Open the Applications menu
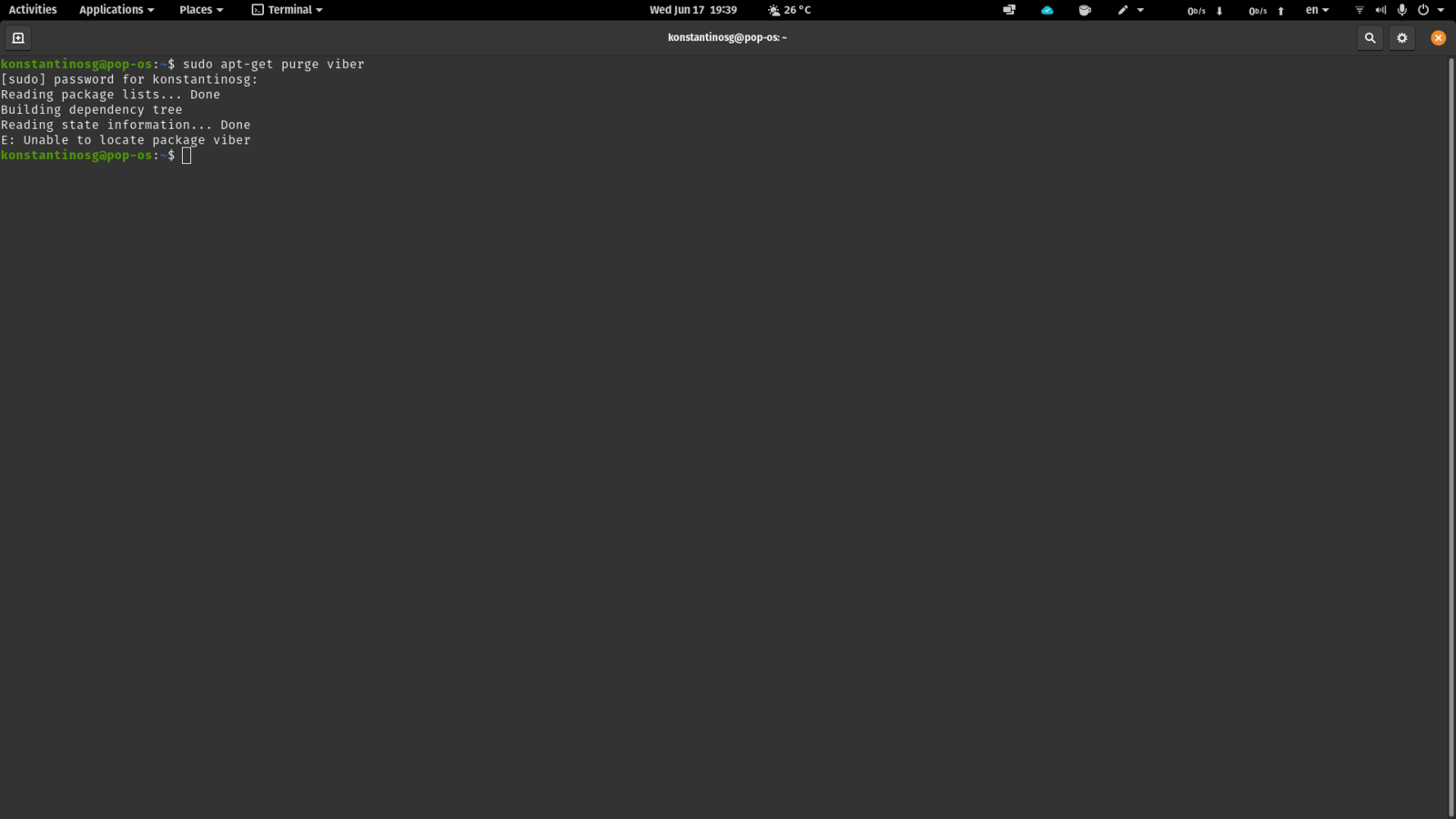 (x=116, y=10)
